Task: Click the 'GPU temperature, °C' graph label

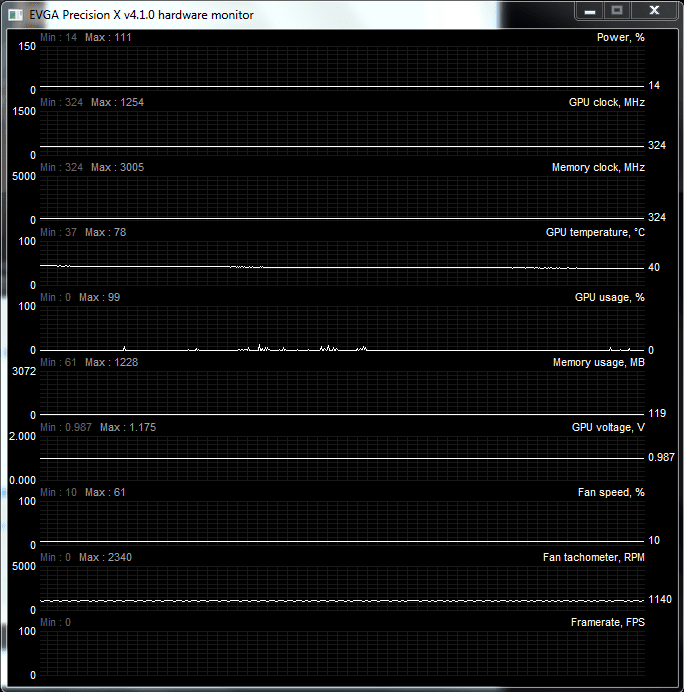Action: coord(595,232)
